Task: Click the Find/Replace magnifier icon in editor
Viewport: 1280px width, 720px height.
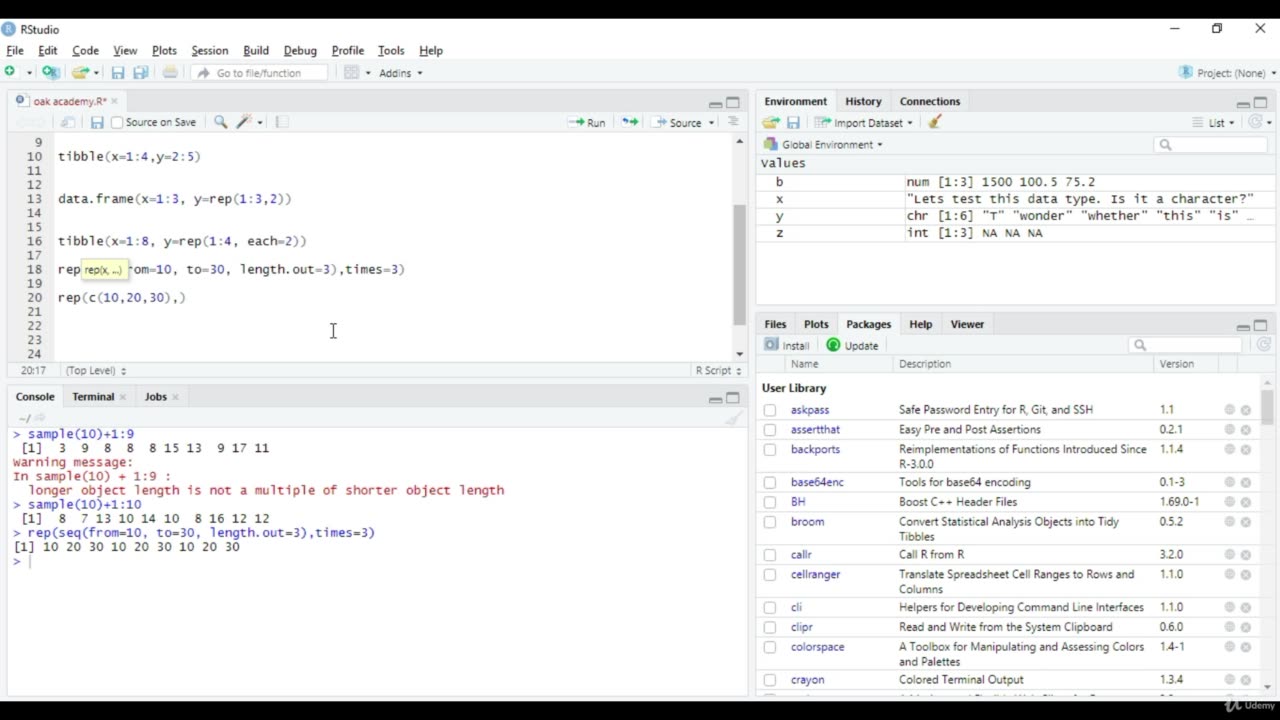Action: click(220, 122)
